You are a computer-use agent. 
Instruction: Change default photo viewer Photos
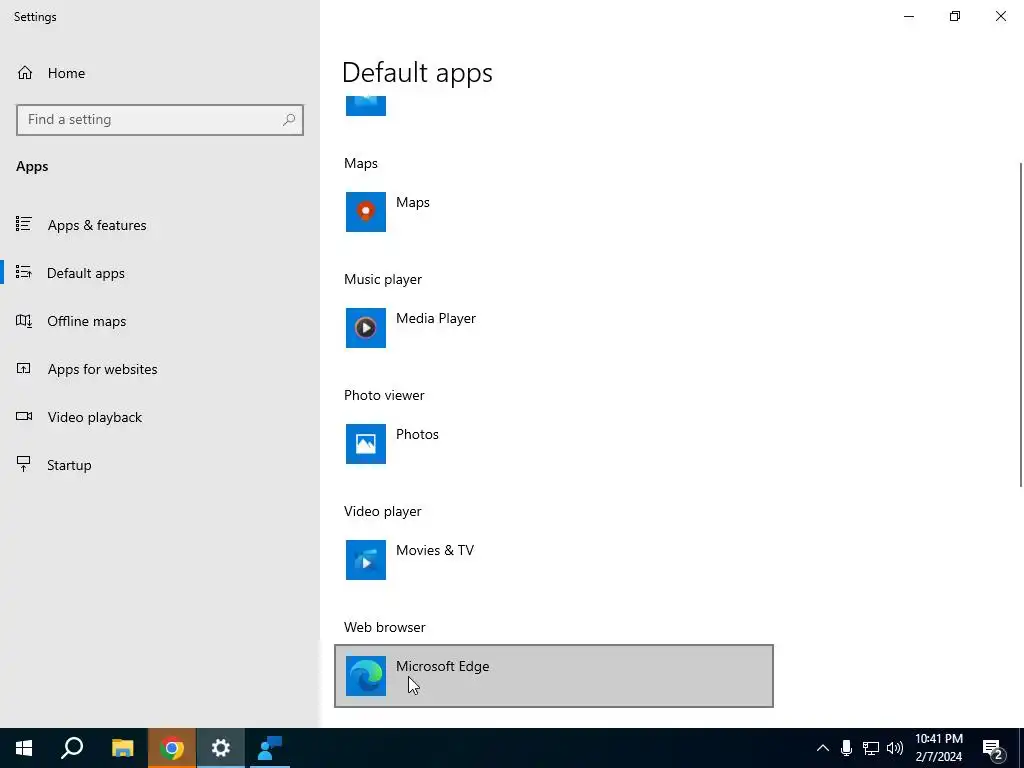(x=554, y=444)
